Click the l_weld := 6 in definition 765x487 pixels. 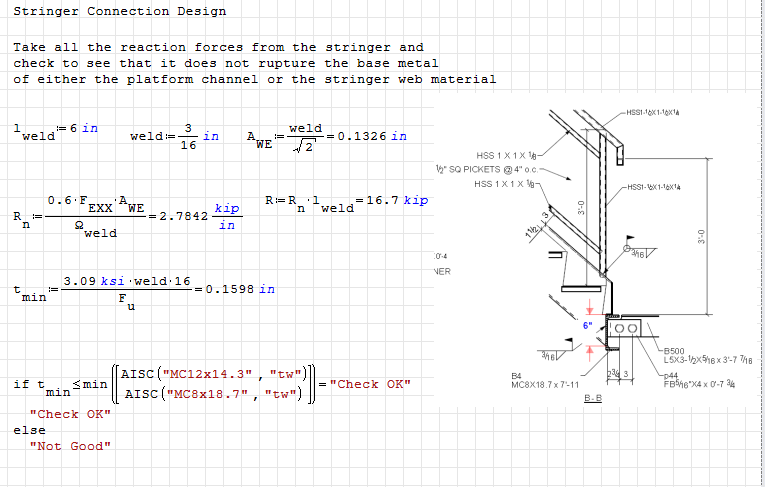click(56, 130)
